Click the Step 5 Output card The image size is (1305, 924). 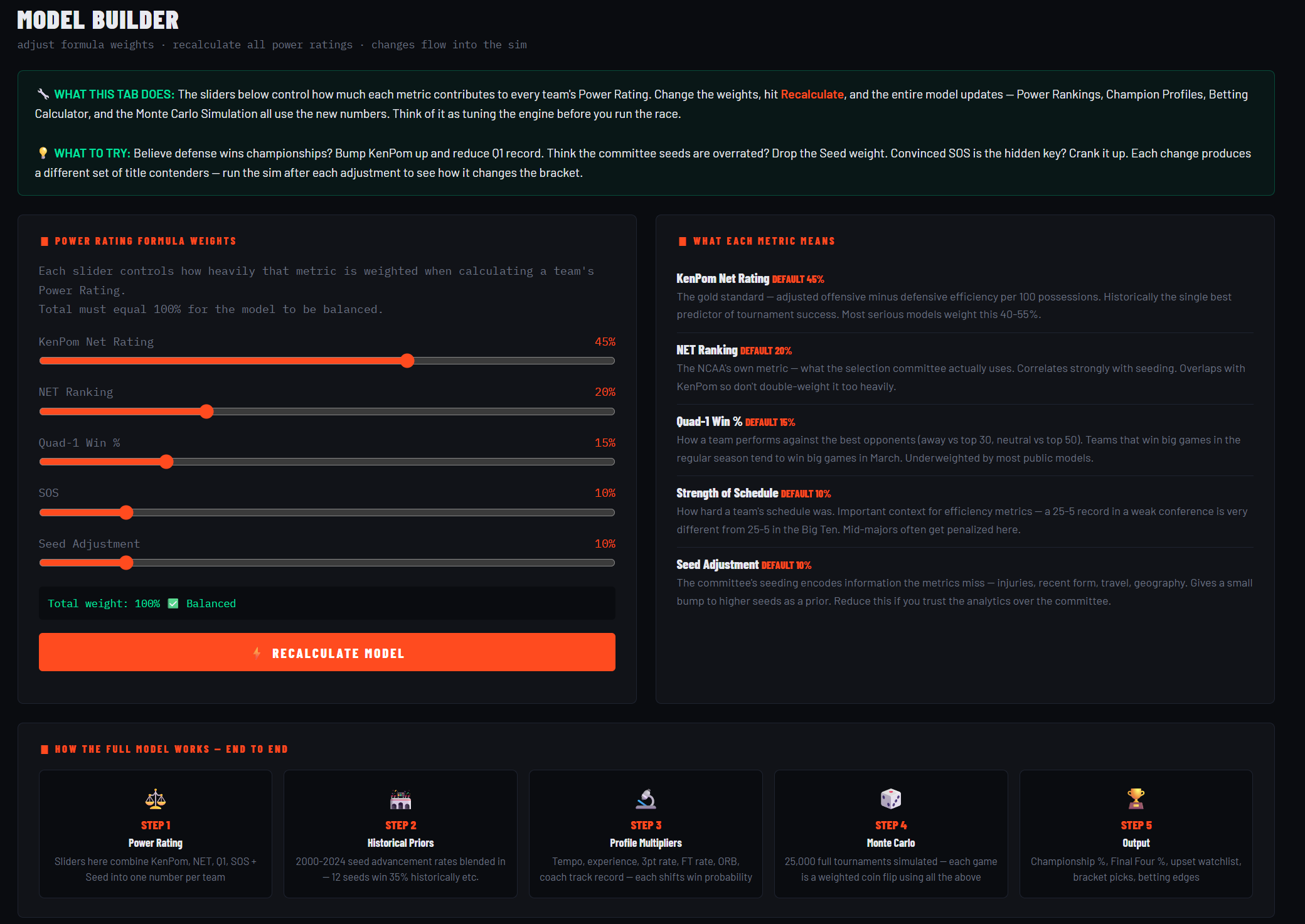[1136, 834]
